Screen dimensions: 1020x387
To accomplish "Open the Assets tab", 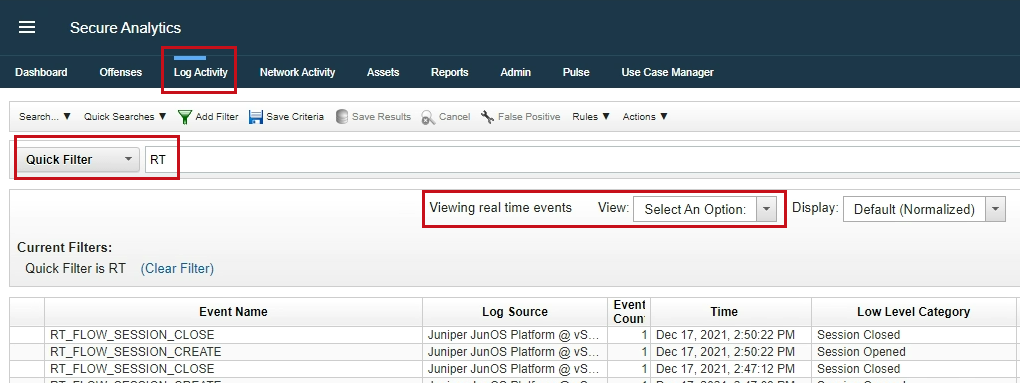I will (x=383, y=72).
